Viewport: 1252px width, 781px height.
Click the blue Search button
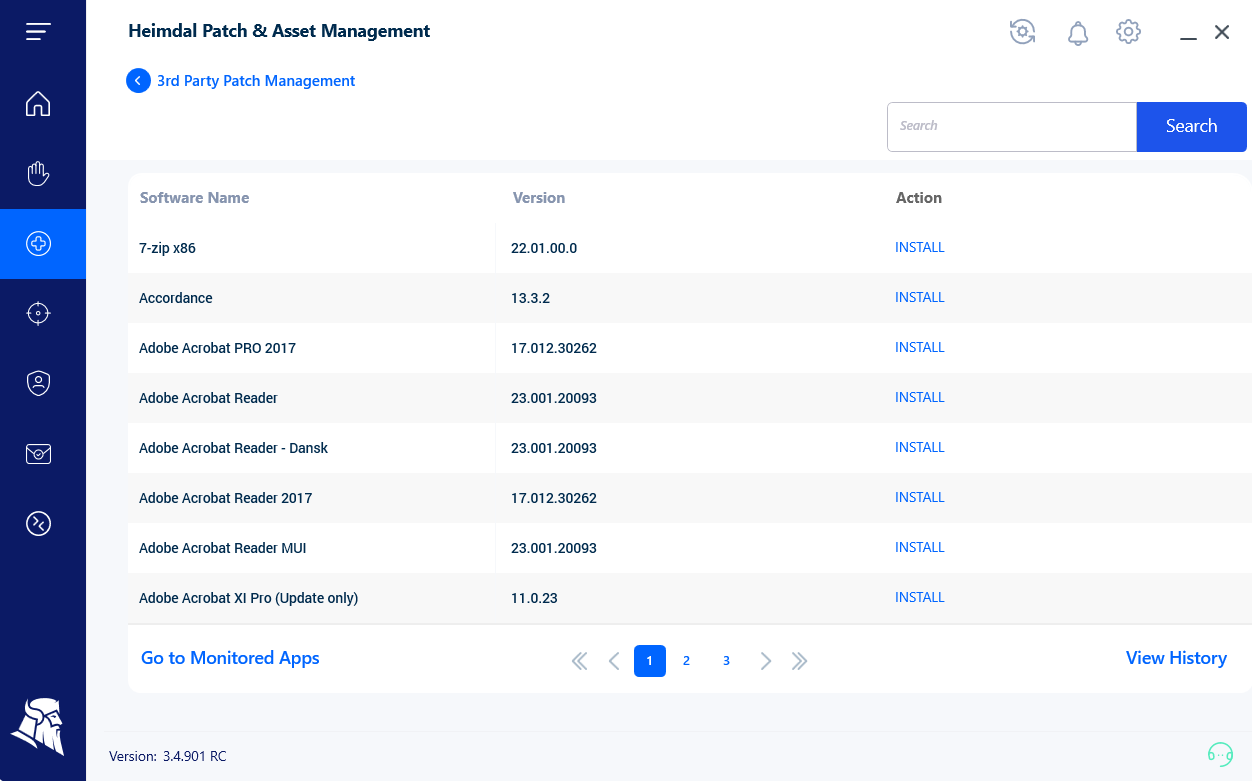point(1191,127)
